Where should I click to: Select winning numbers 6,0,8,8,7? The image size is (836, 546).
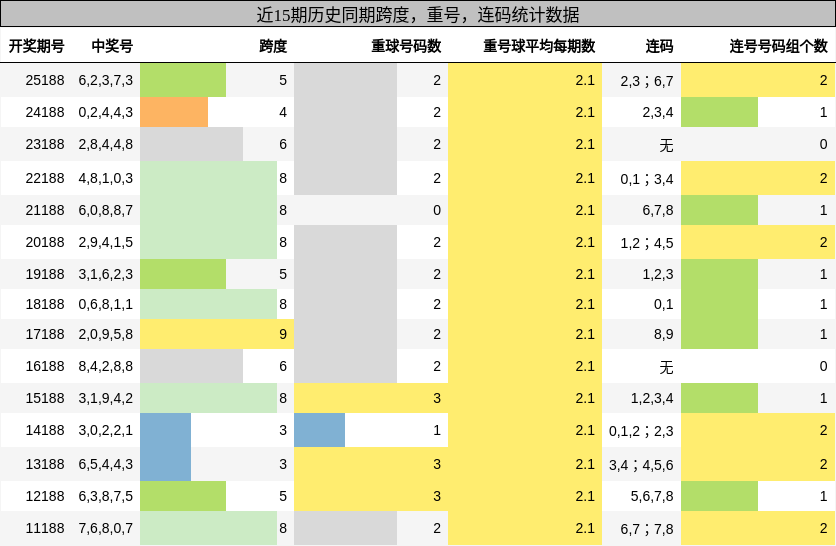[x=106, y=210]
